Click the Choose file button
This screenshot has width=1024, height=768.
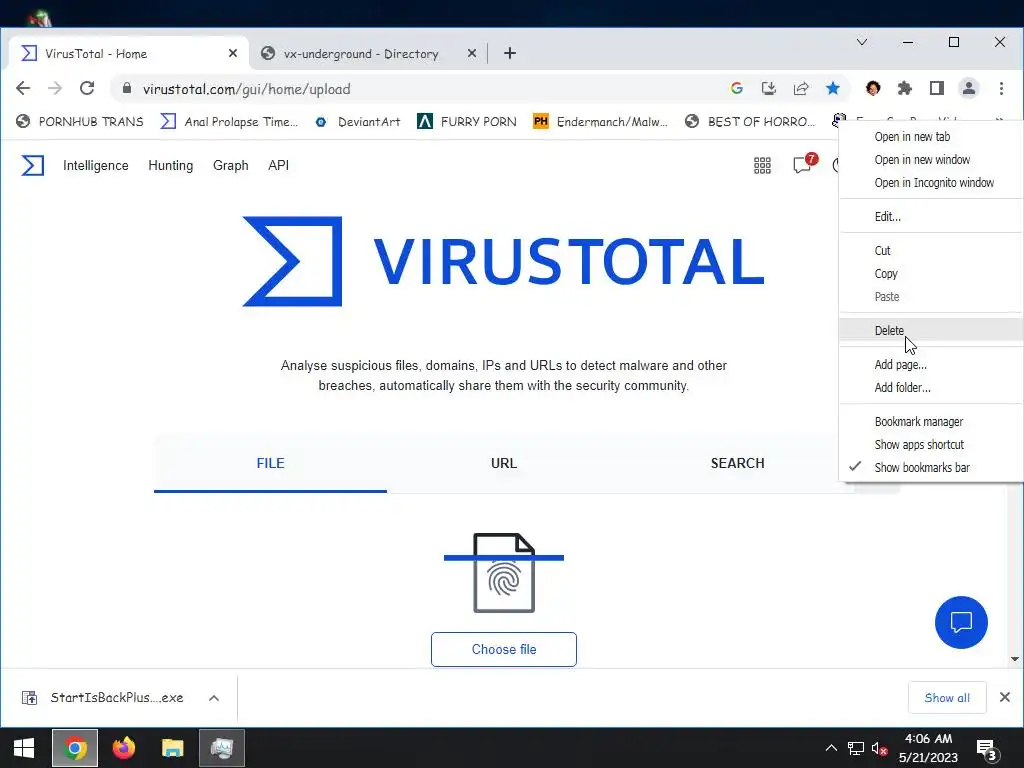coord(504,649)
